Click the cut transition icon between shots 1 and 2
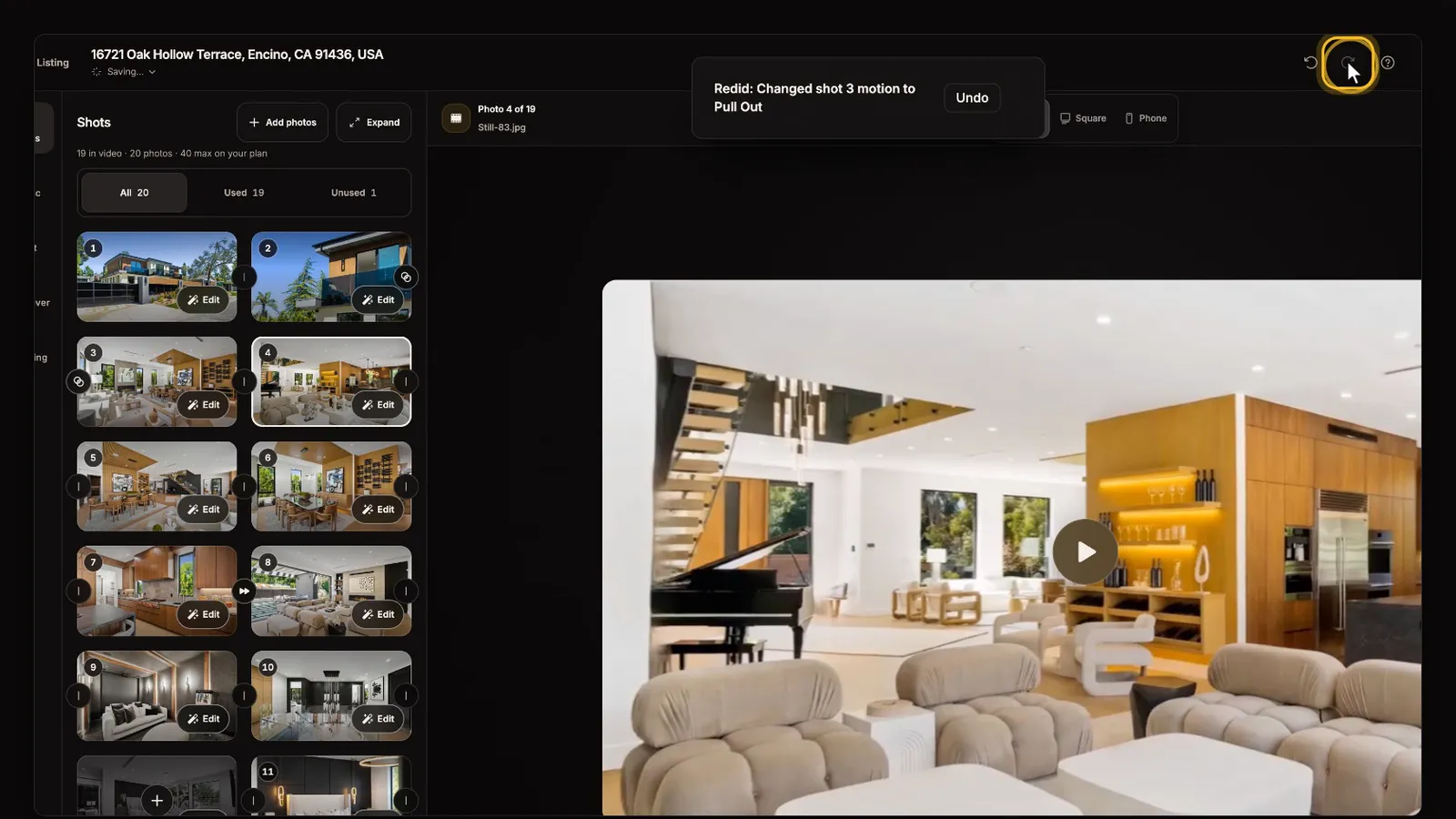 coord(244,277)
